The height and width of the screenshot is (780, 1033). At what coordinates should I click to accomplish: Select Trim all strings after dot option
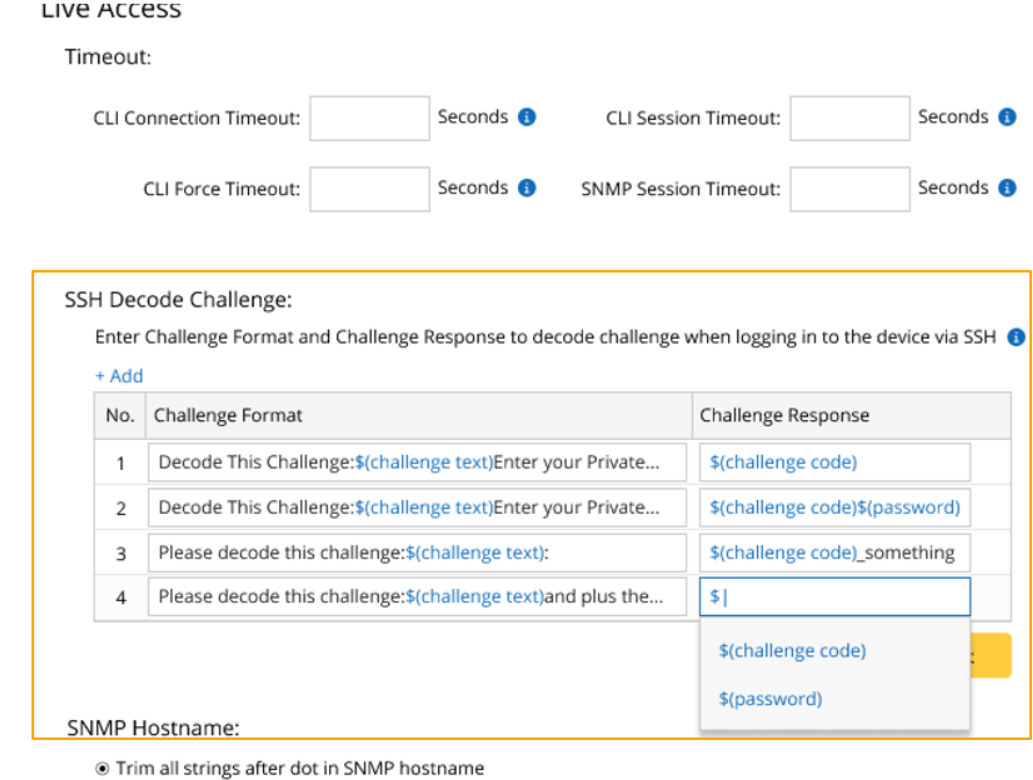[102, 768]
